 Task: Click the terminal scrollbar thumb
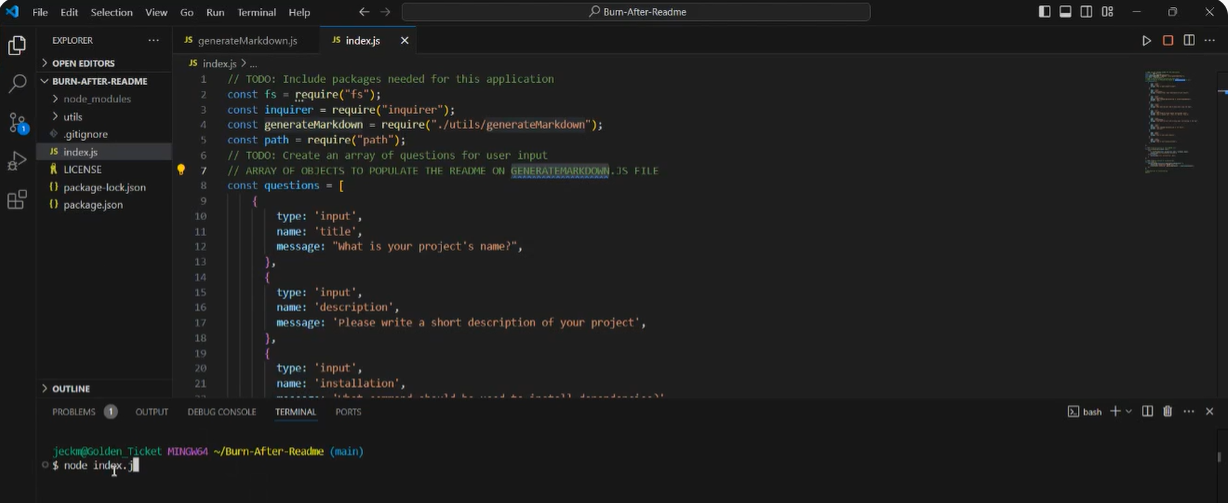point(1218,458)
